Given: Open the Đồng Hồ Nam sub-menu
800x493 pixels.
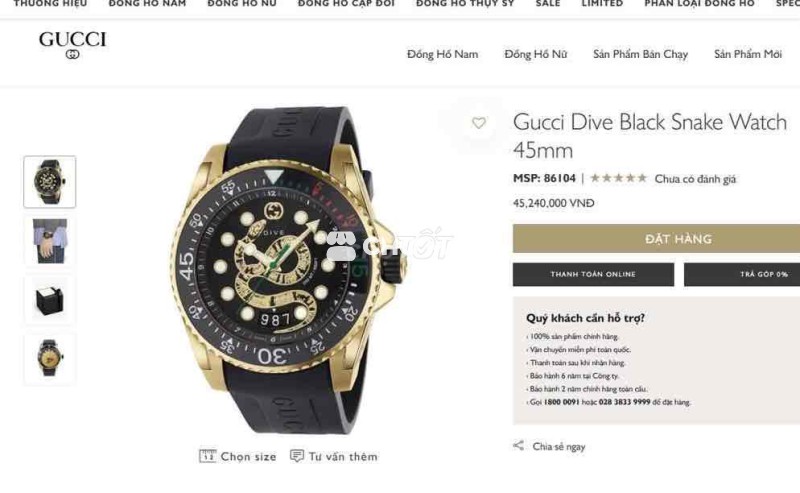Looking at the screenshot, I should coord(442,54).
